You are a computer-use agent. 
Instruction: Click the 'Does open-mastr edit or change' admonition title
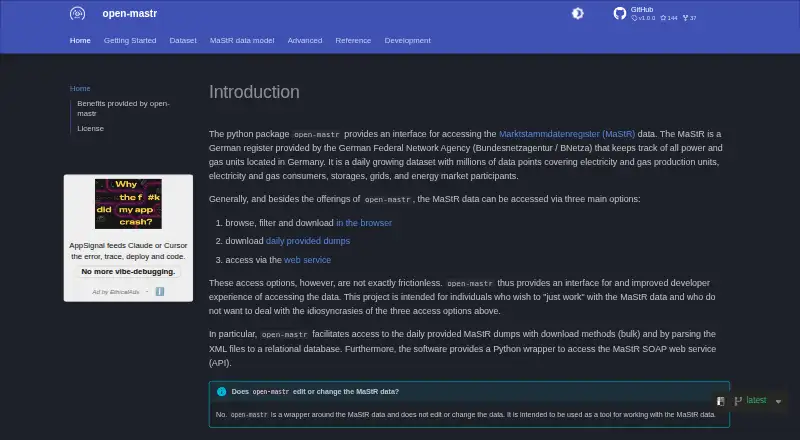(x=315, y=392)
